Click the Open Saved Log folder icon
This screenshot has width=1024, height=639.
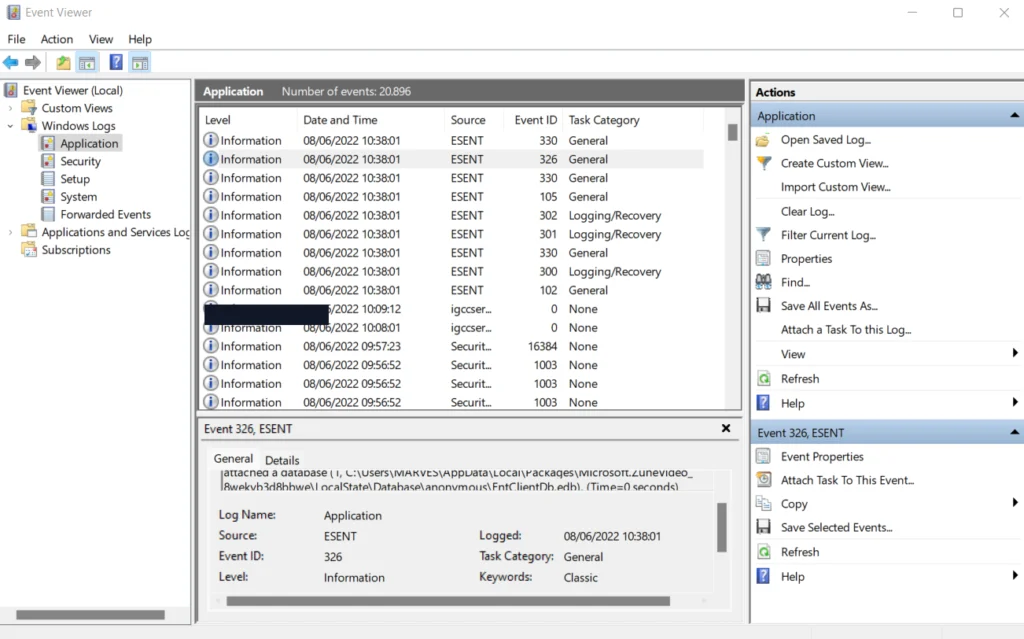click(x=763, y=140)
